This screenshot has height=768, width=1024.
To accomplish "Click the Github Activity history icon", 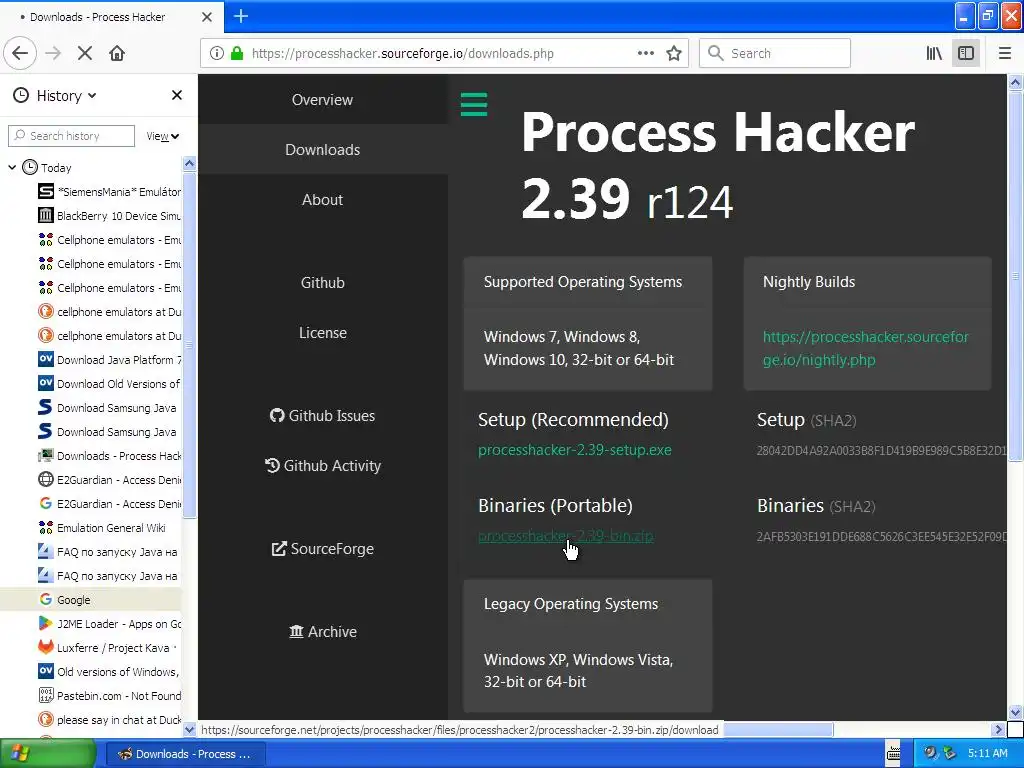I will pos(272,465).
